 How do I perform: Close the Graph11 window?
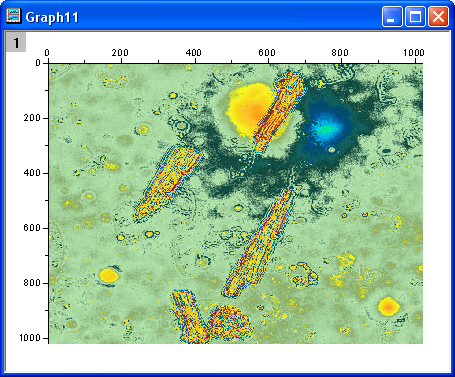pos(438,16)
